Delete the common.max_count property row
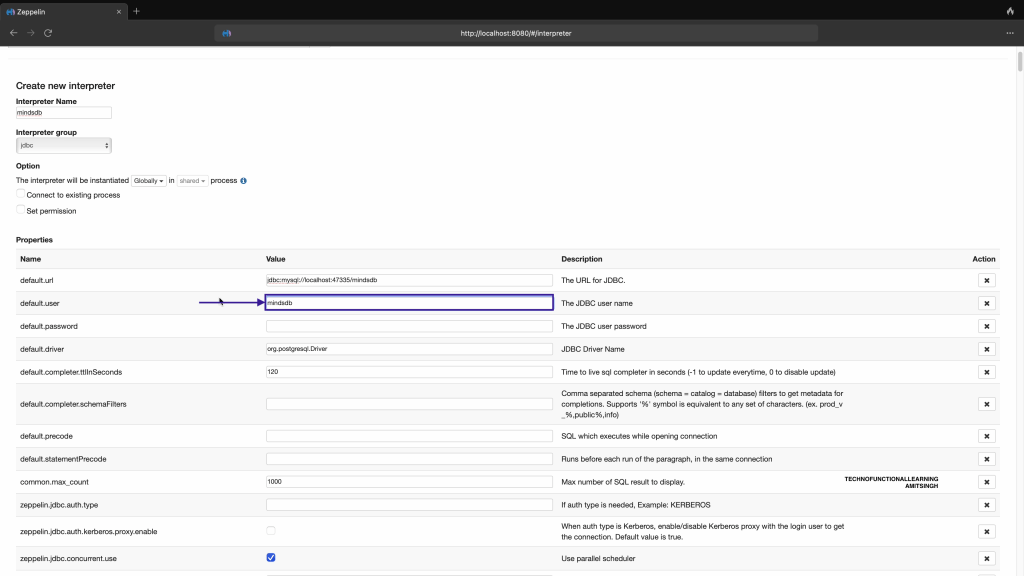 (985, 482)
